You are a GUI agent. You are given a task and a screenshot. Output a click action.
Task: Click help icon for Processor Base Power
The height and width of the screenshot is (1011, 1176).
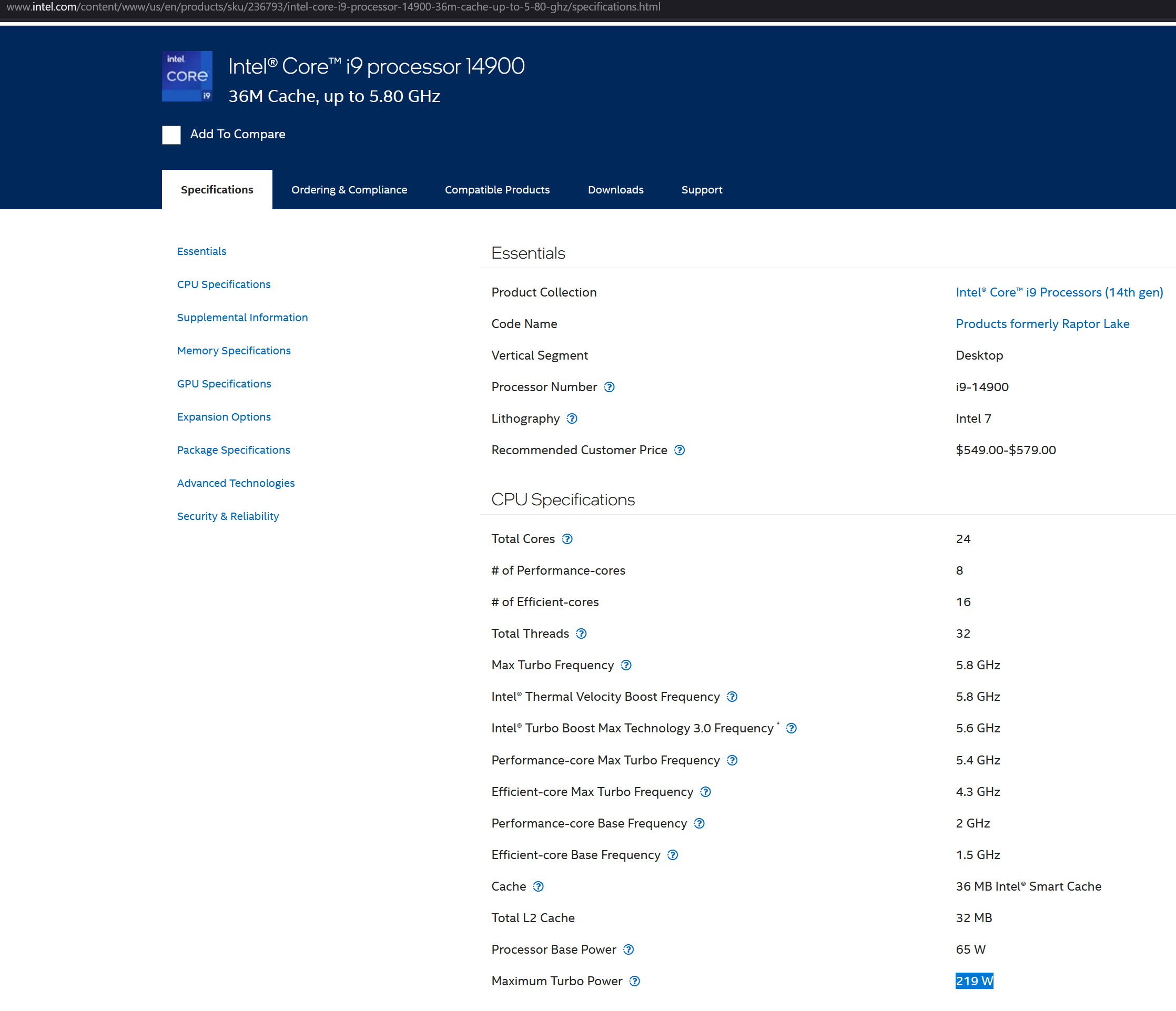628,949
